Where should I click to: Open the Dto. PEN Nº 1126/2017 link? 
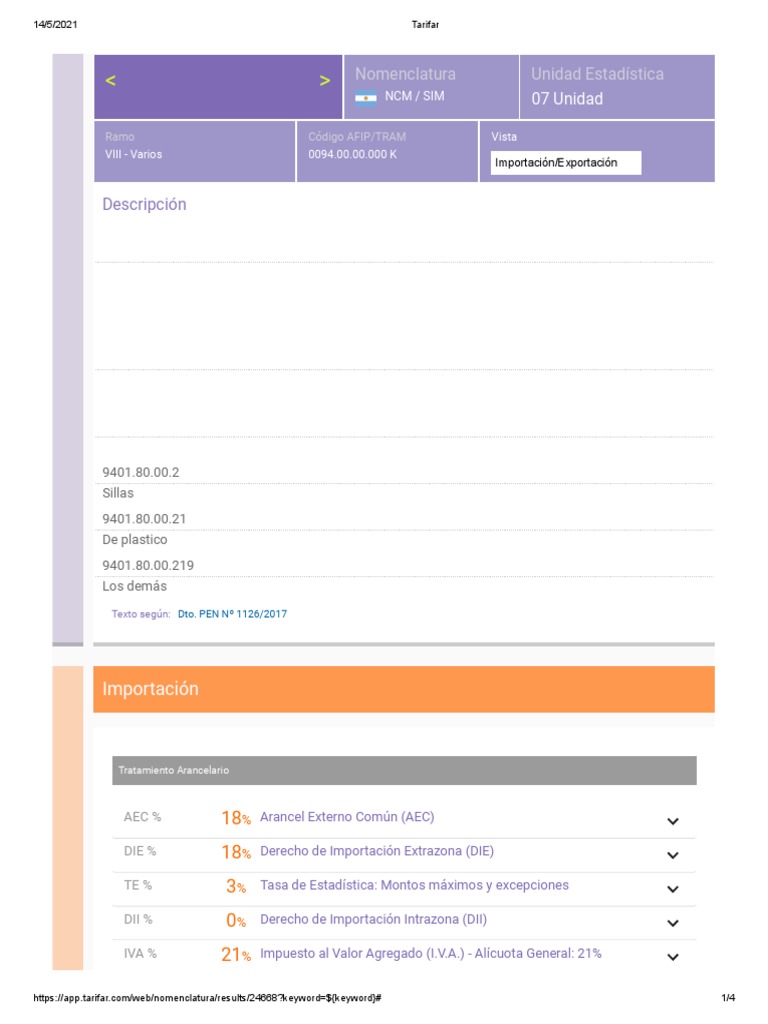pyautogui.click(x=232, y=614)
